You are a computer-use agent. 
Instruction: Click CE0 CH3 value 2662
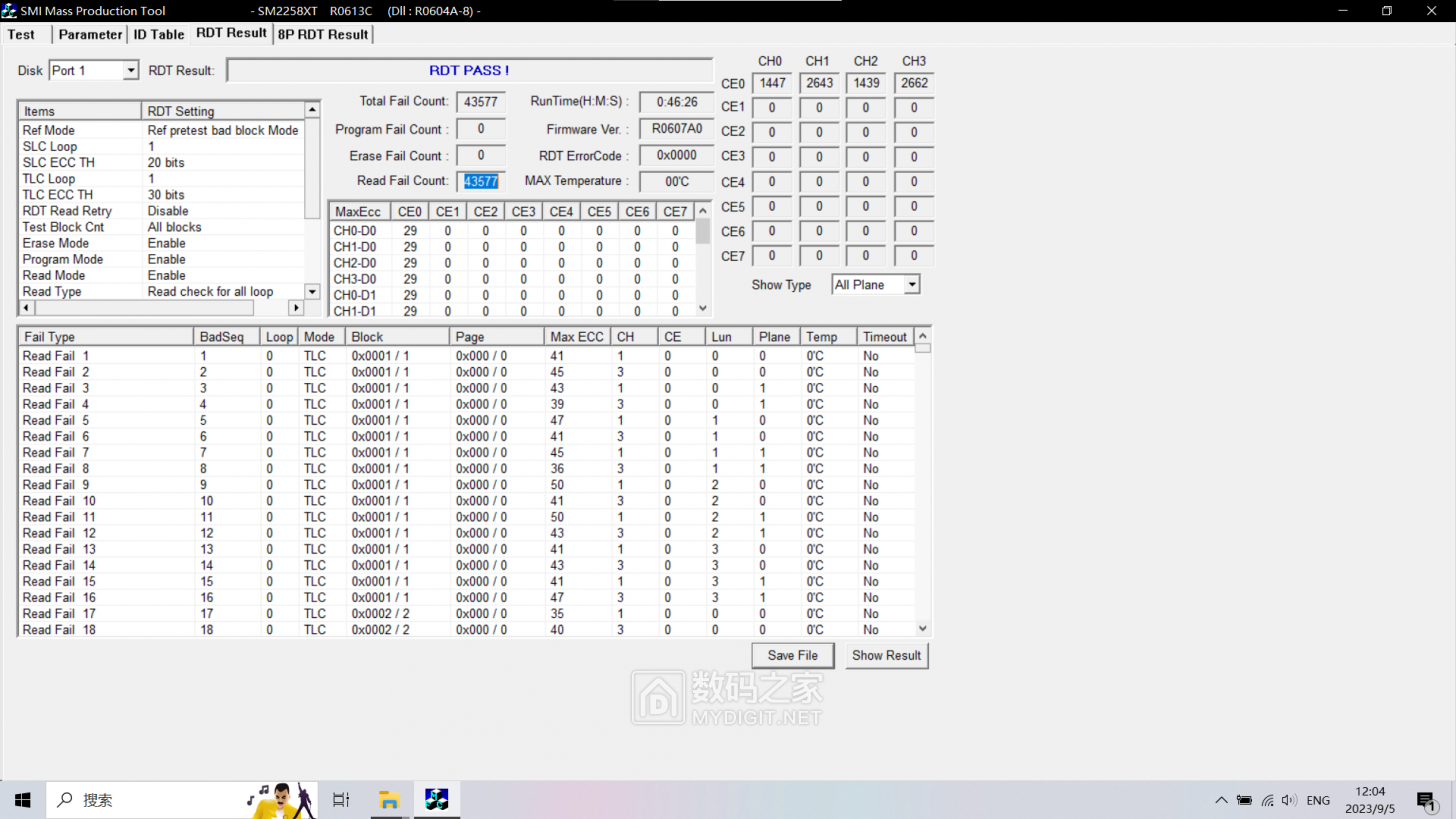[914, 83]
